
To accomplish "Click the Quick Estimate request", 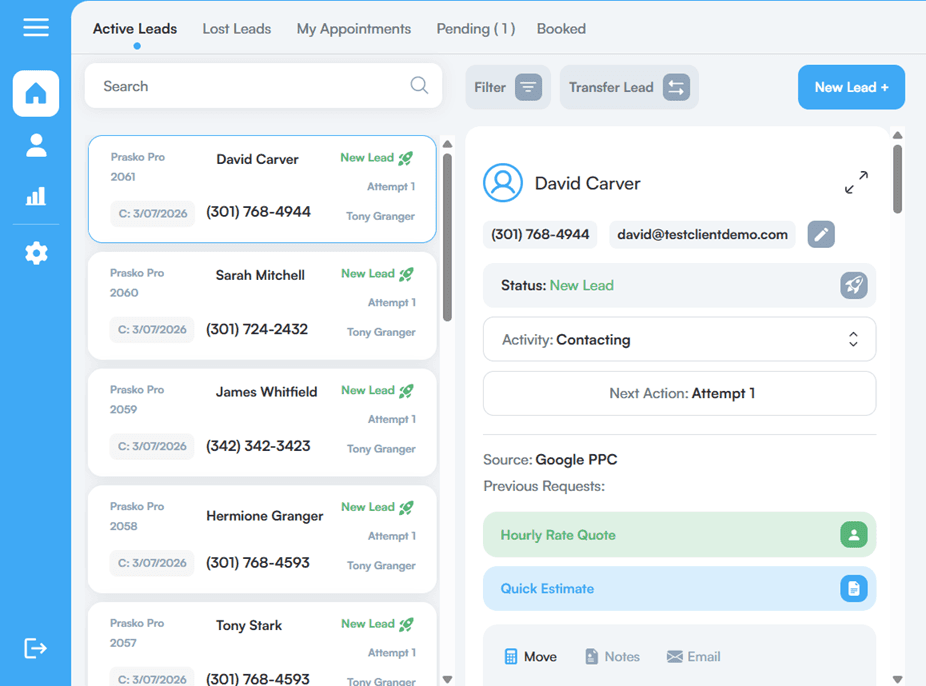I will pyautogui.click(x=678, y=589).
